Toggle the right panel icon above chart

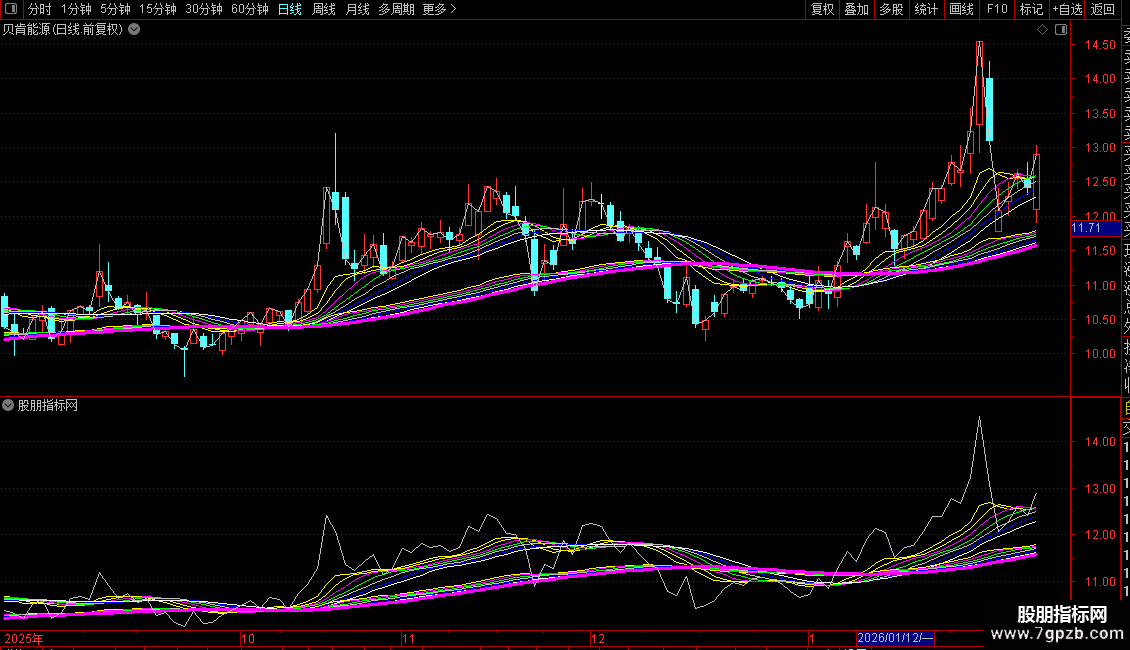[1061, 30]
